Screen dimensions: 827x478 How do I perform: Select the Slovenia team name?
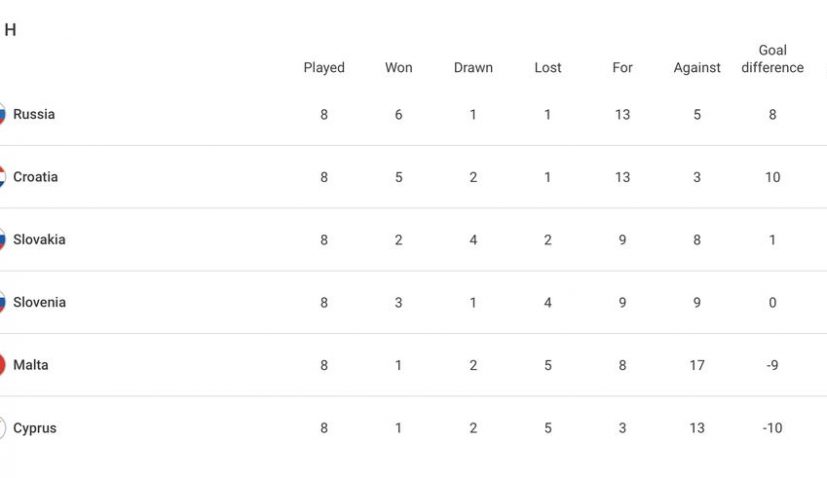point(39,303)
